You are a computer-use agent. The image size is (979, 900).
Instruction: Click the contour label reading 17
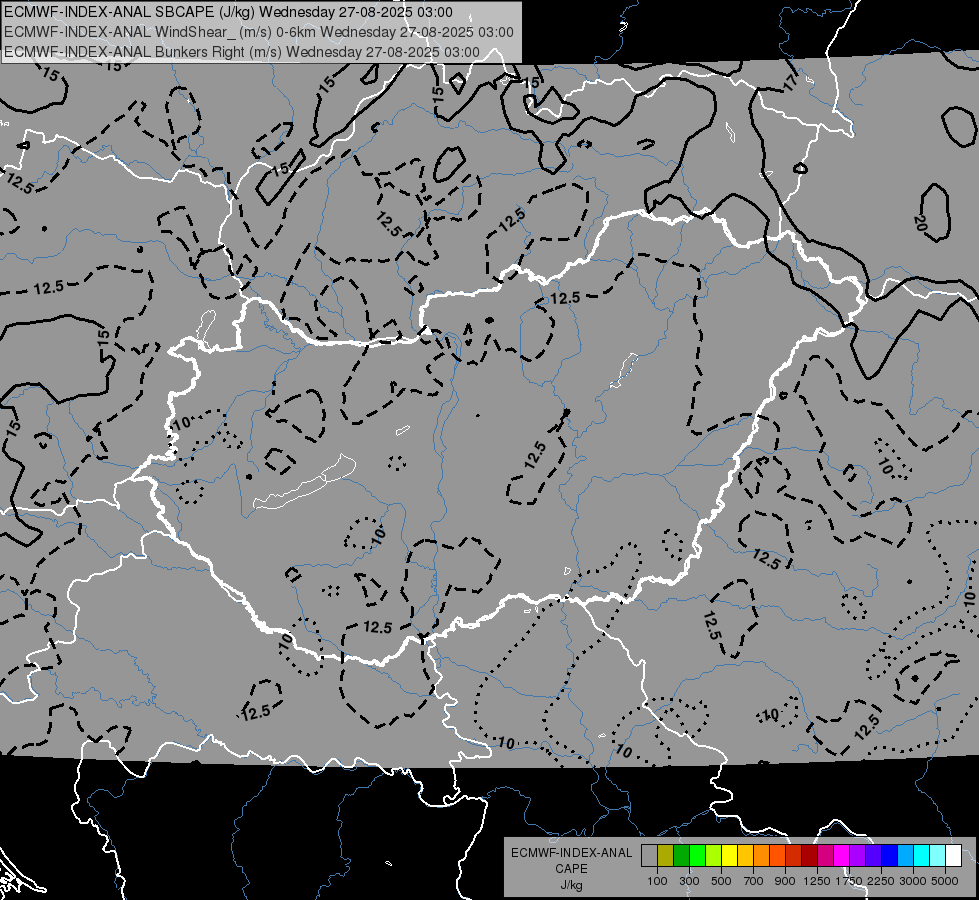[791, 82]
